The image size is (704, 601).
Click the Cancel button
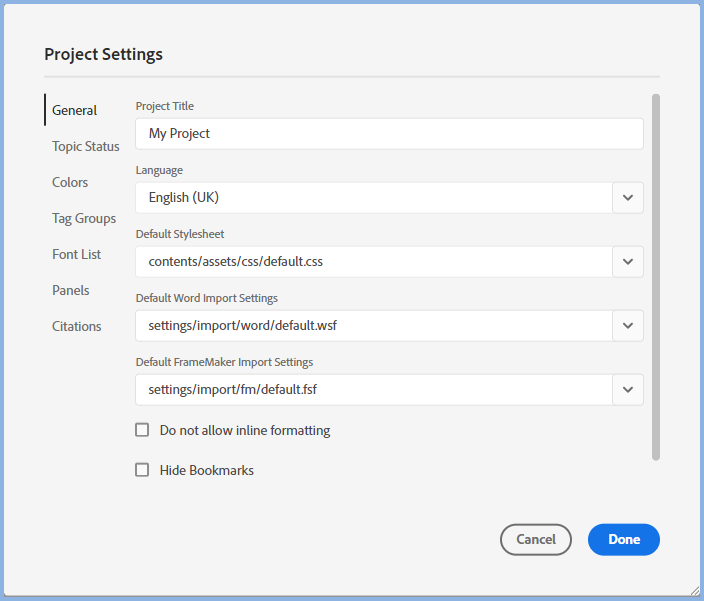[535, 539]
